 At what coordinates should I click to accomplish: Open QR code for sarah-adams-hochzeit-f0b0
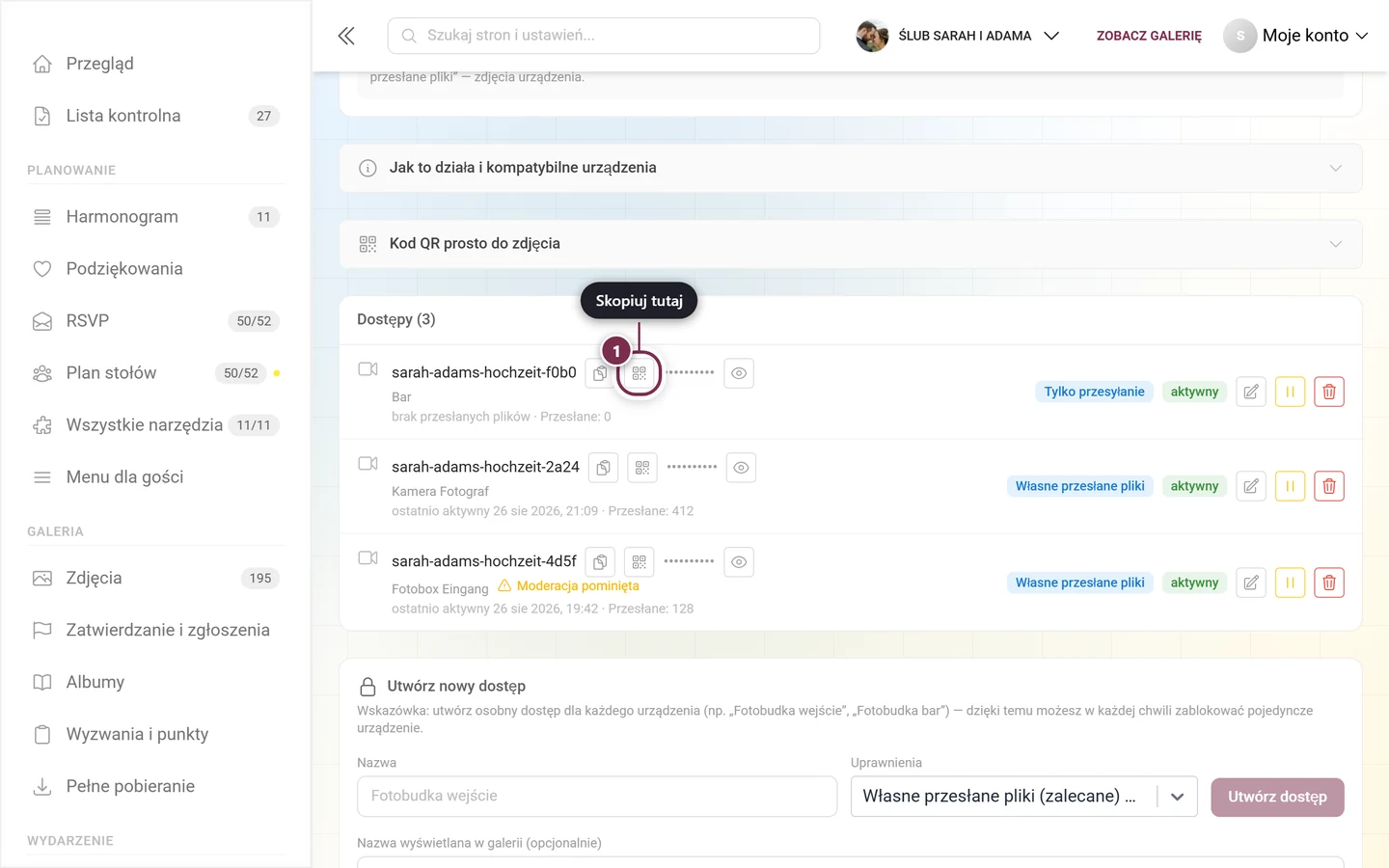pyautogui.click(x=639, y=373)
